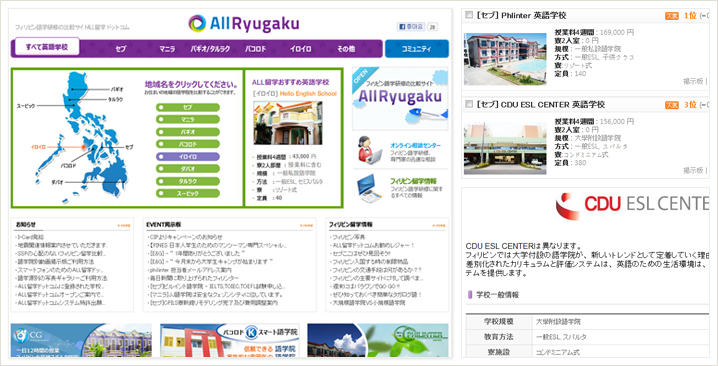Click the Iloilo orange marker on map

(x=84, y=147)
